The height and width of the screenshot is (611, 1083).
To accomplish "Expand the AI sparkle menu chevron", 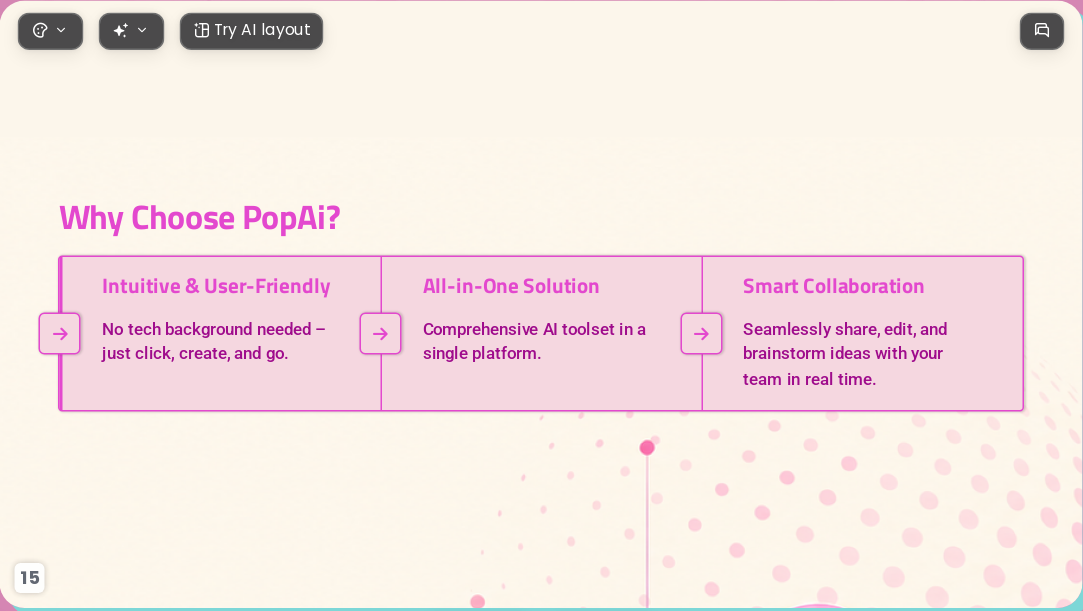I will (x=142, y=30).
